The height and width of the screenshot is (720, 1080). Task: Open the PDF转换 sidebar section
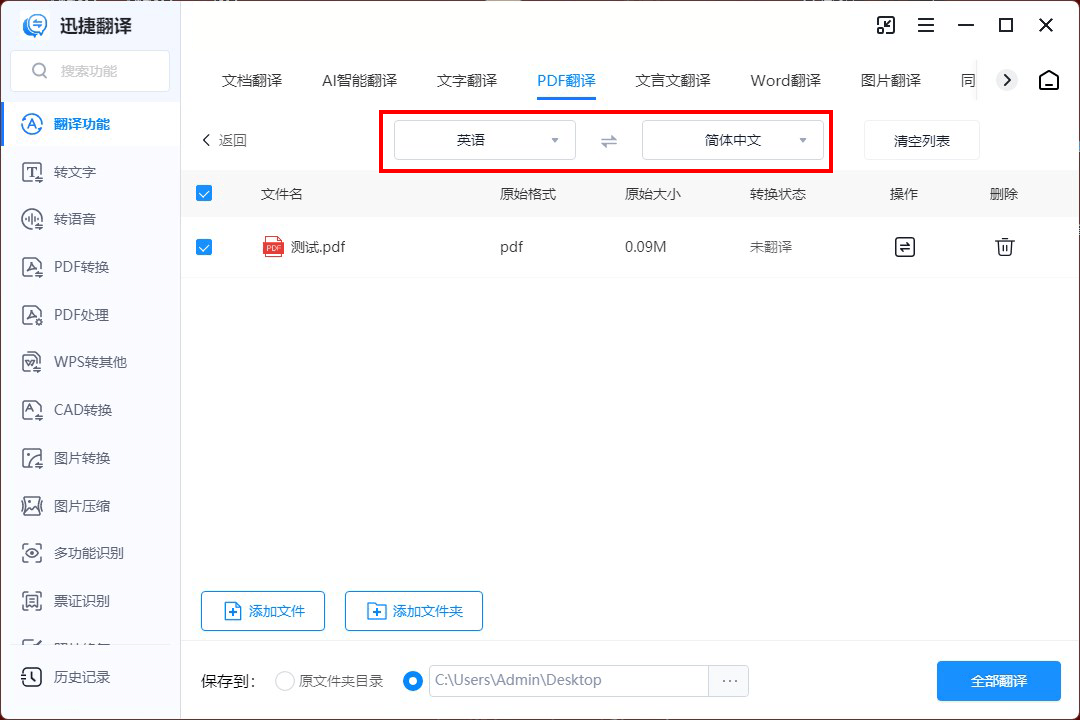point(90,267)
